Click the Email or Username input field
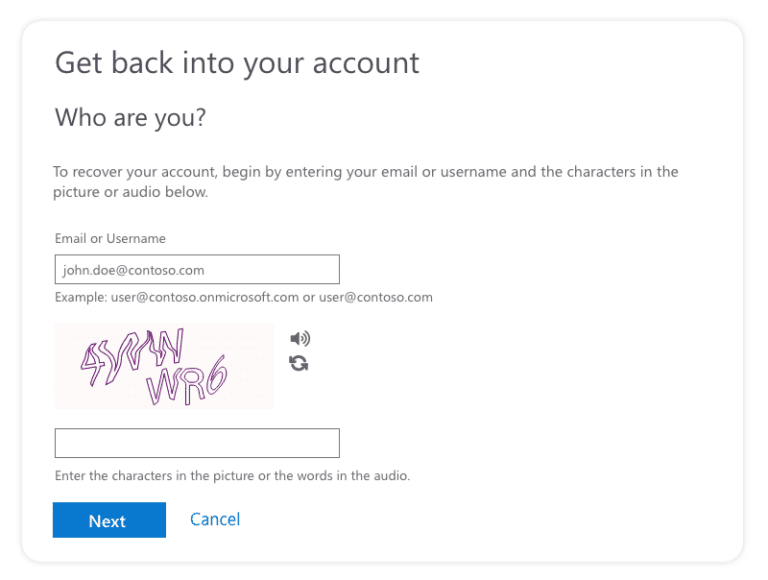This screenshot has width=768, height=580. (x=197, y=270)
